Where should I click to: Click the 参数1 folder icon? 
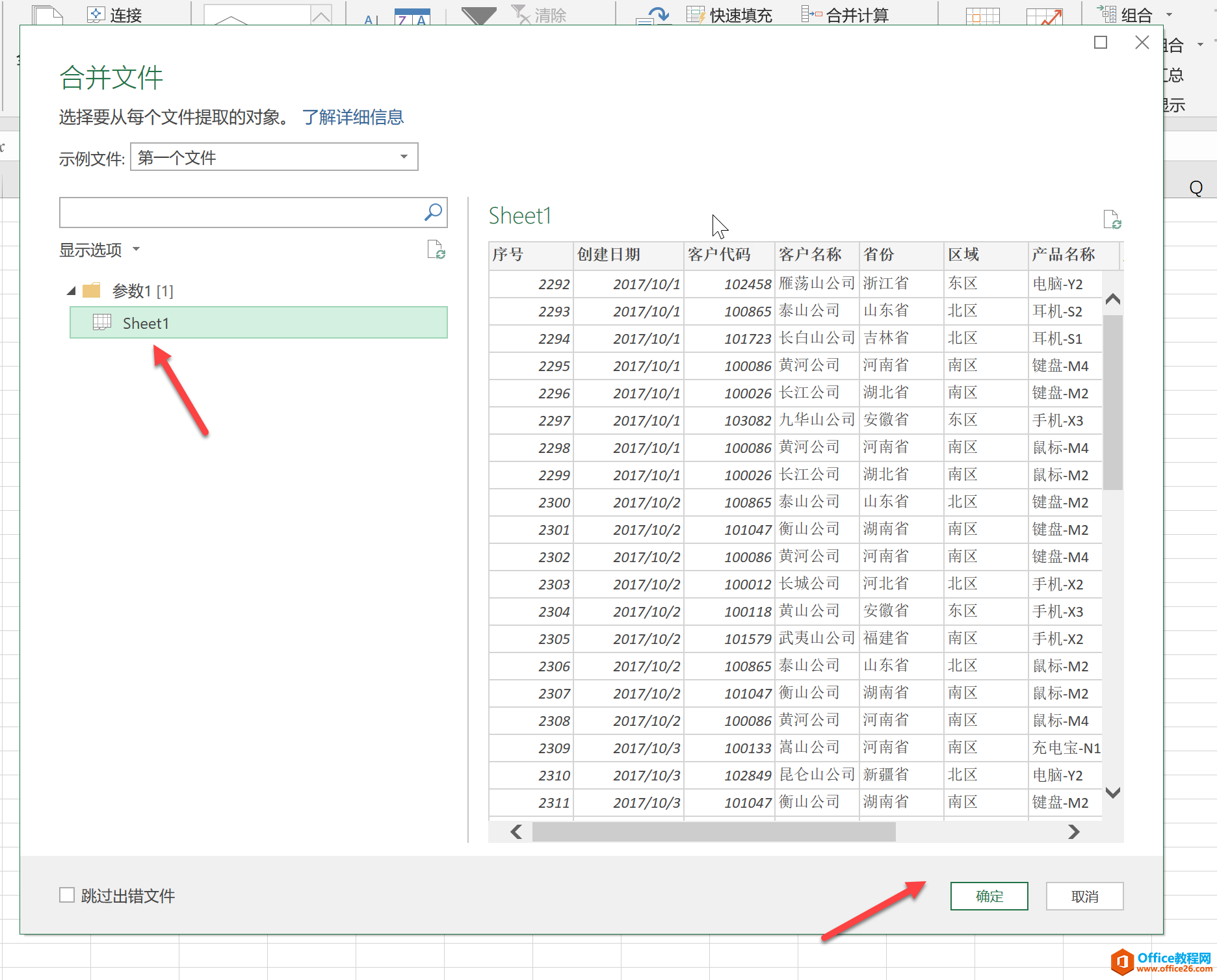tap(92, 290)
